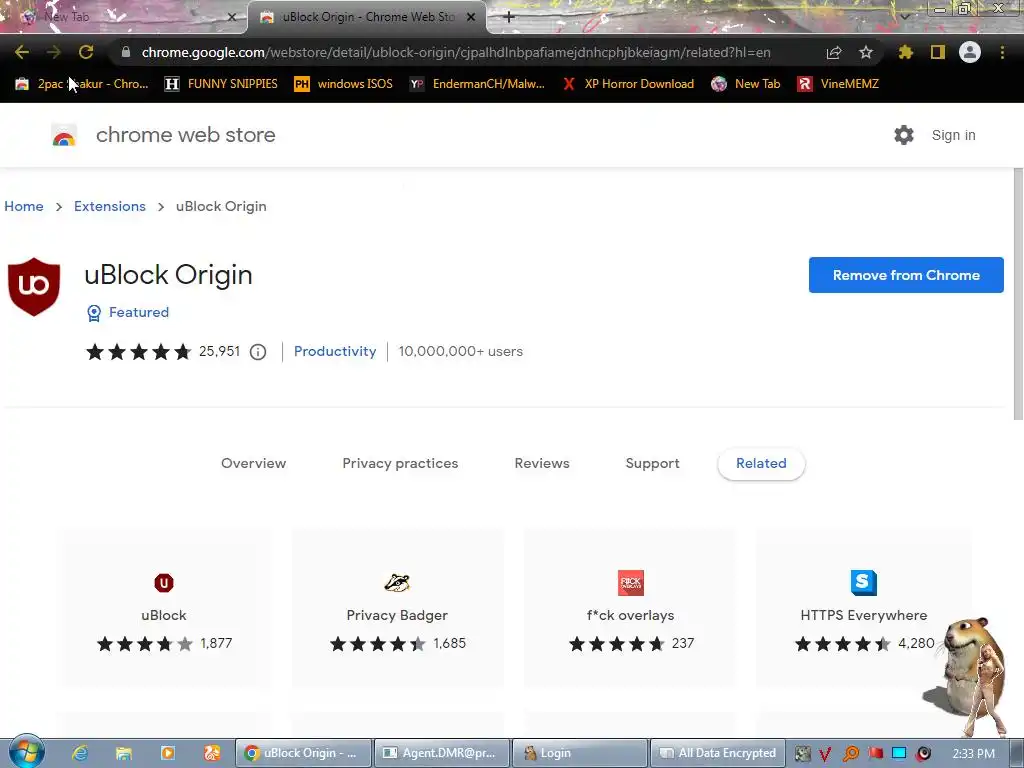Image resolution: width=1024 pixels, height=768 pixels.
Task: Switch to Login taskbar window
Action: tap(580, 753)
